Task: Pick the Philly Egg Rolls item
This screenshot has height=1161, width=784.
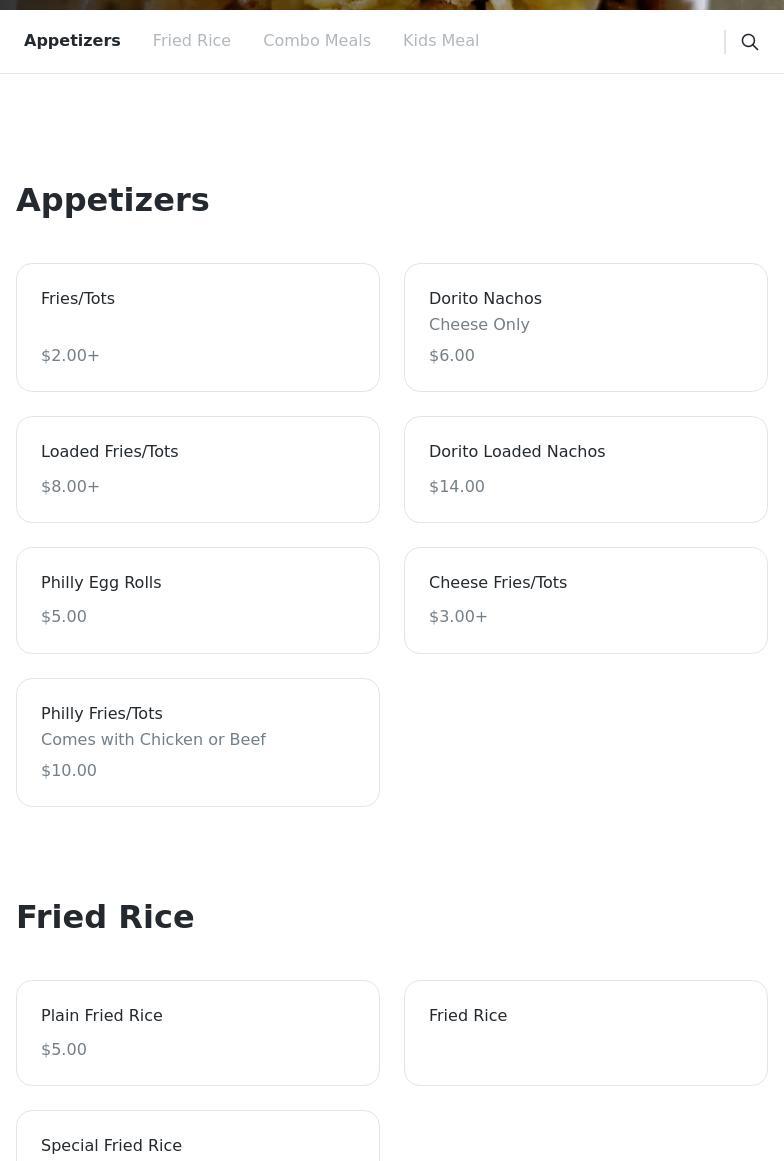Action: pyautogui.click(x=198, y=600)
